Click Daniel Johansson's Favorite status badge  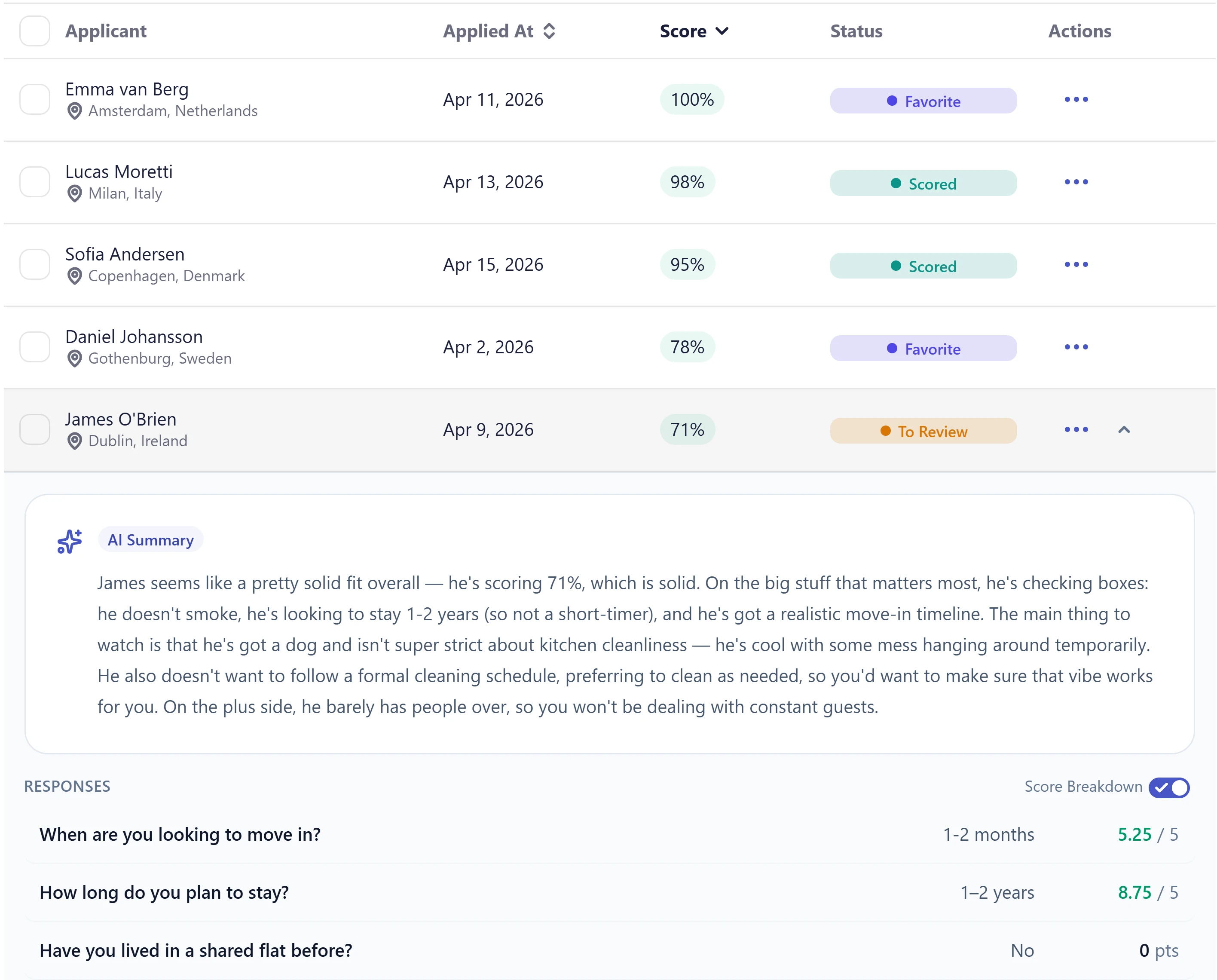point(923,348)
